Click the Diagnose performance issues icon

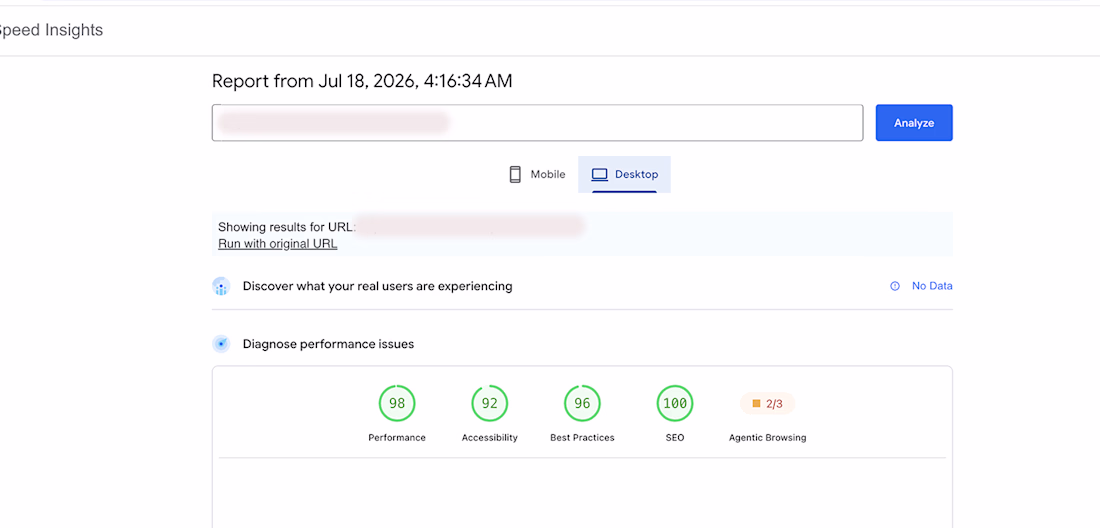pos(221,344)
